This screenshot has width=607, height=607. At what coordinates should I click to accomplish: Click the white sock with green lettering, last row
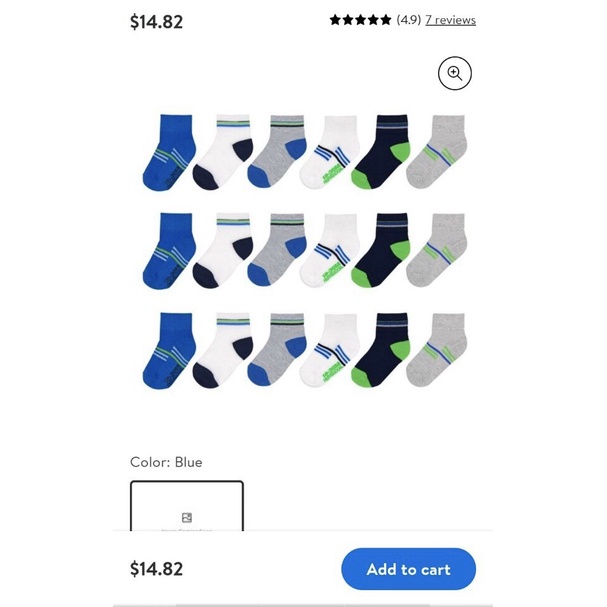(x=329, y=350)
